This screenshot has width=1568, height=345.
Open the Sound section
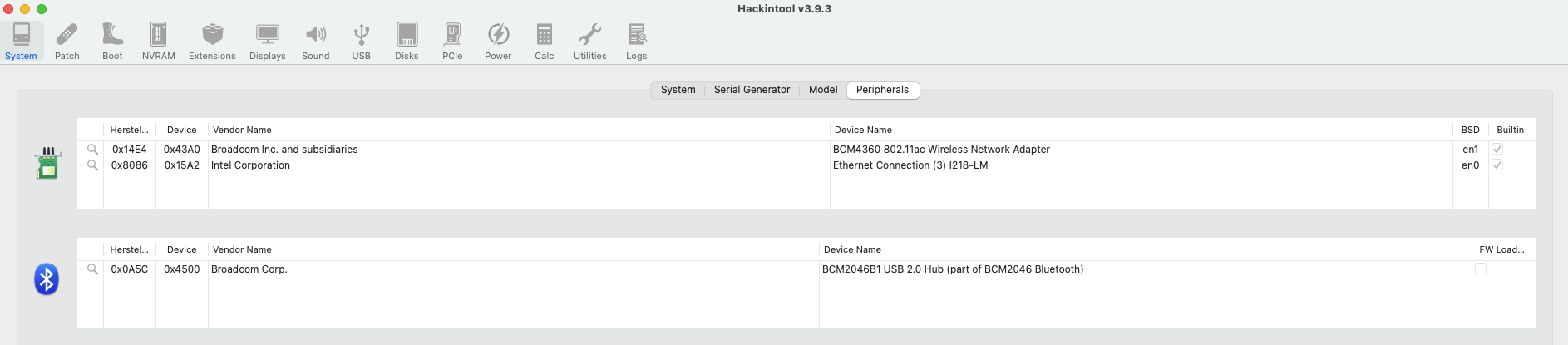point(315,41)
